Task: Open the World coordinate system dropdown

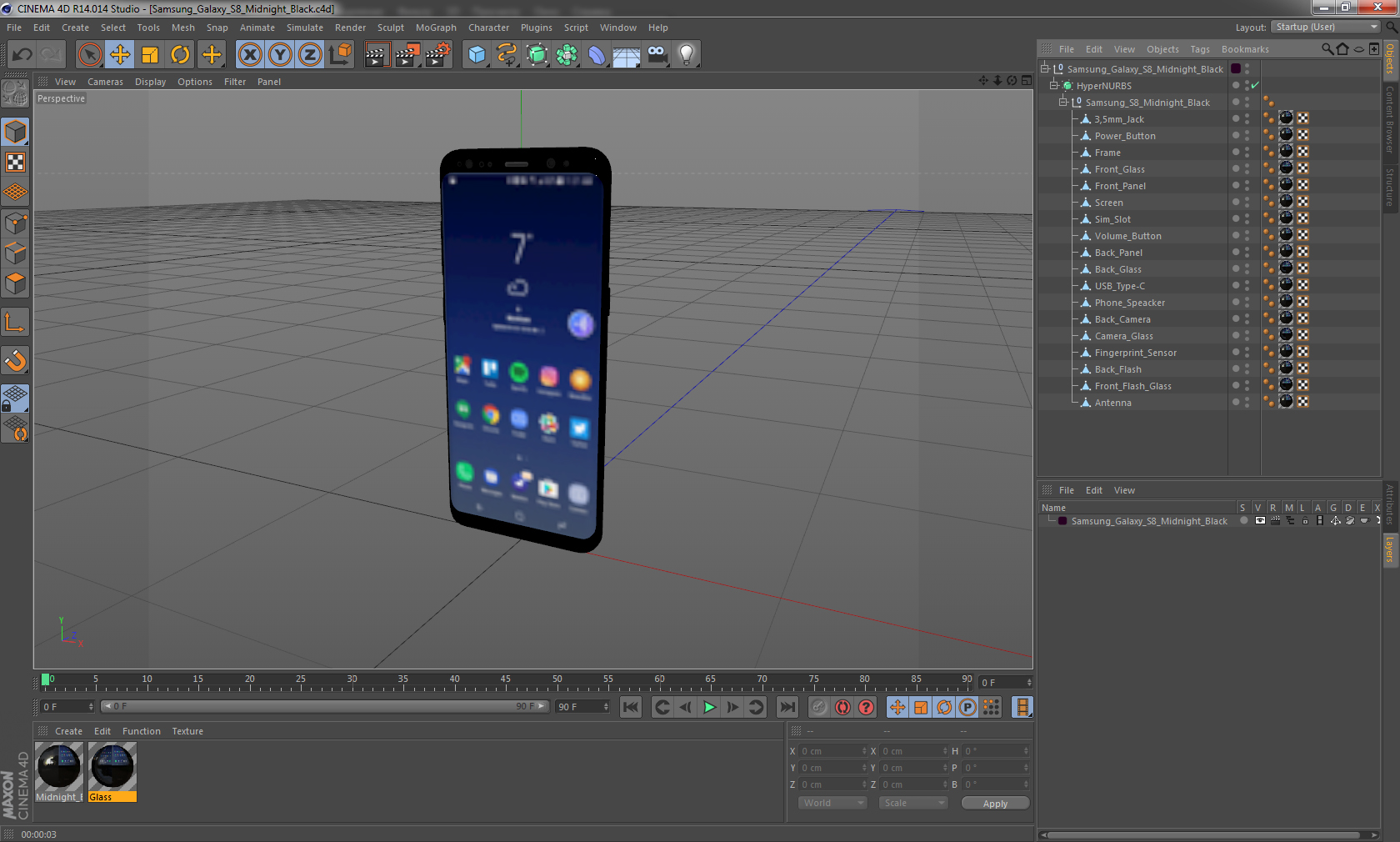Action: 832,803
